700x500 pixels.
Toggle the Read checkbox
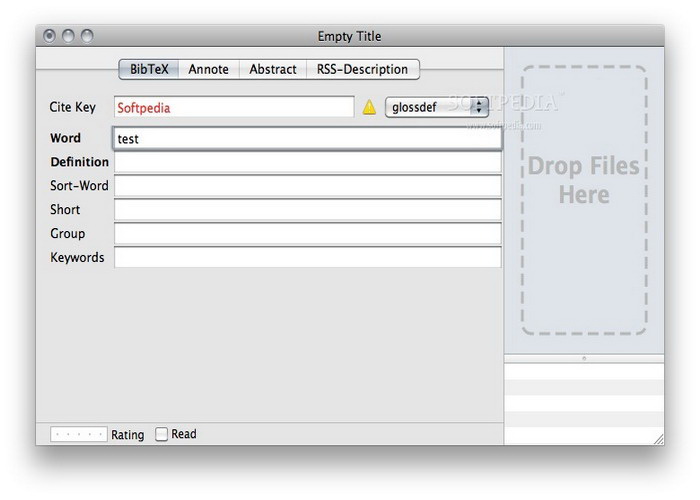click(x=161, y=434)
